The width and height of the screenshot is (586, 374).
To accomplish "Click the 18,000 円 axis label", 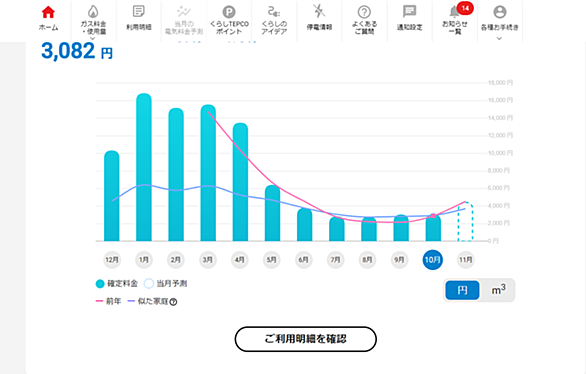I will click(500, 83).
